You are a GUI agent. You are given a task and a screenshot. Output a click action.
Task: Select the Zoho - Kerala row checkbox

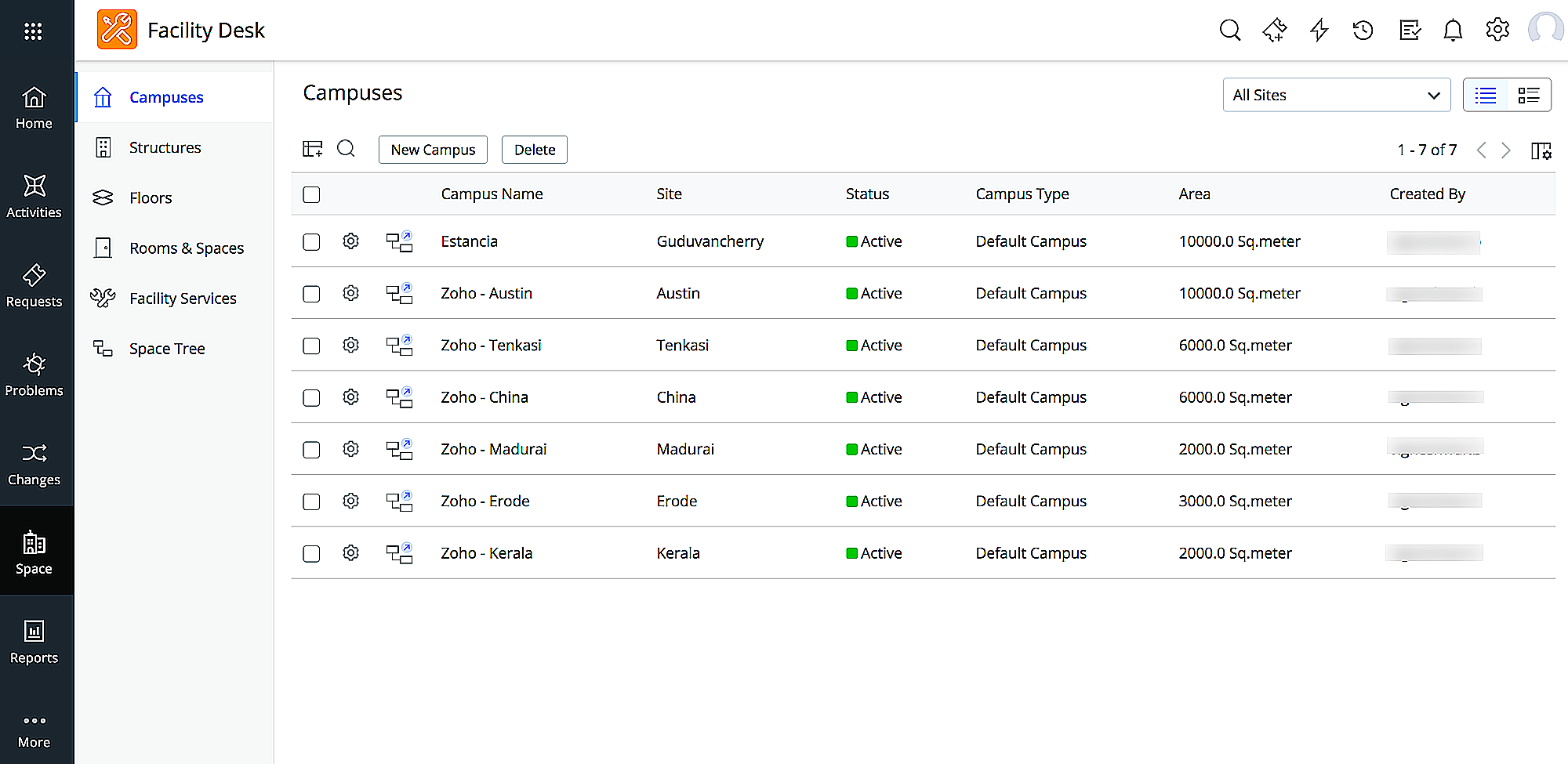click(311, 554)
